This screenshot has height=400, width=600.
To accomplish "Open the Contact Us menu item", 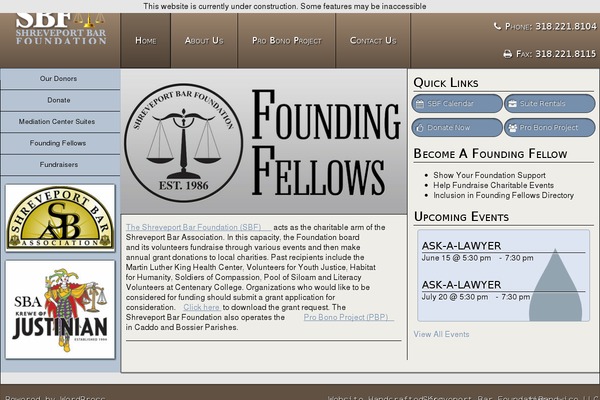I will pyautogui.click(x=373, y=41).
